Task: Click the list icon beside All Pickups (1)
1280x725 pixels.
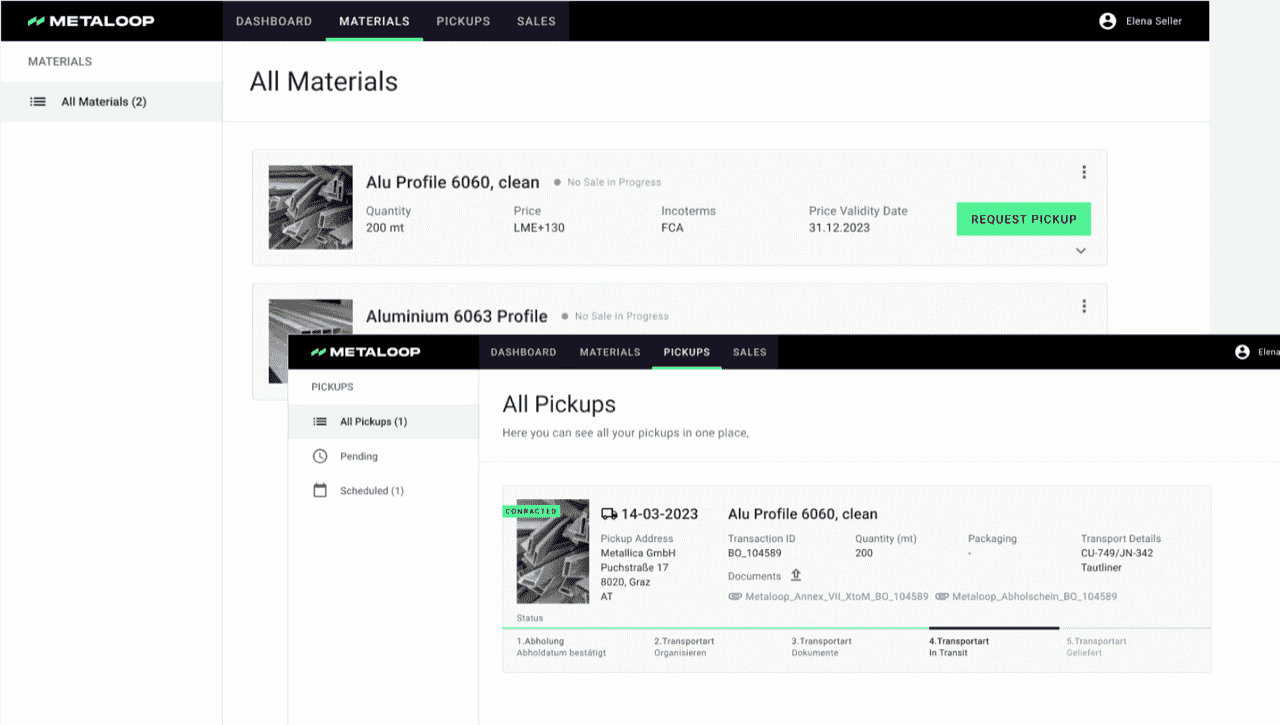Action: [320, 422]
